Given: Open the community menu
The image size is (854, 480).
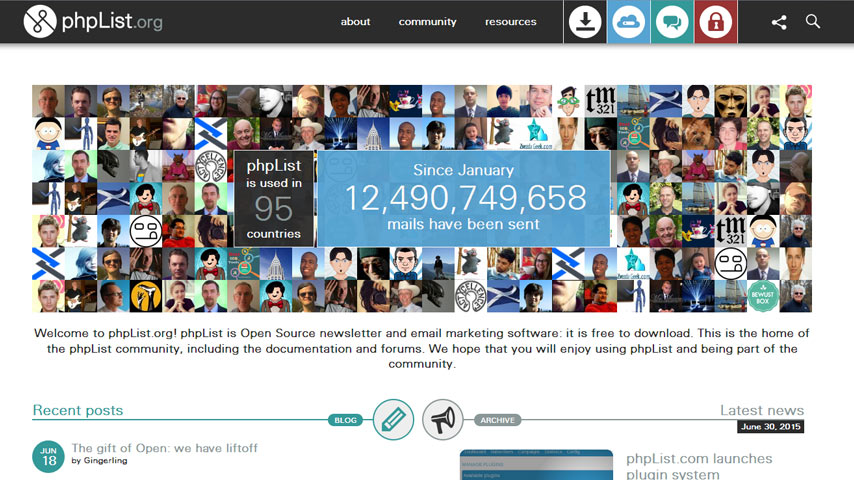Looking at the screenshot, I should point(428,22).
